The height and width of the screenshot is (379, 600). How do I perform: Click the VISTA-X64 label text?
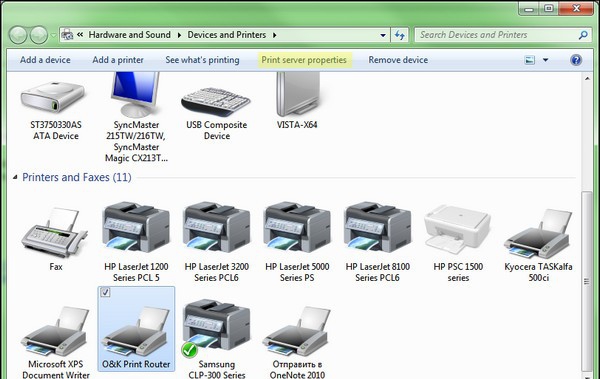(297, 125)
